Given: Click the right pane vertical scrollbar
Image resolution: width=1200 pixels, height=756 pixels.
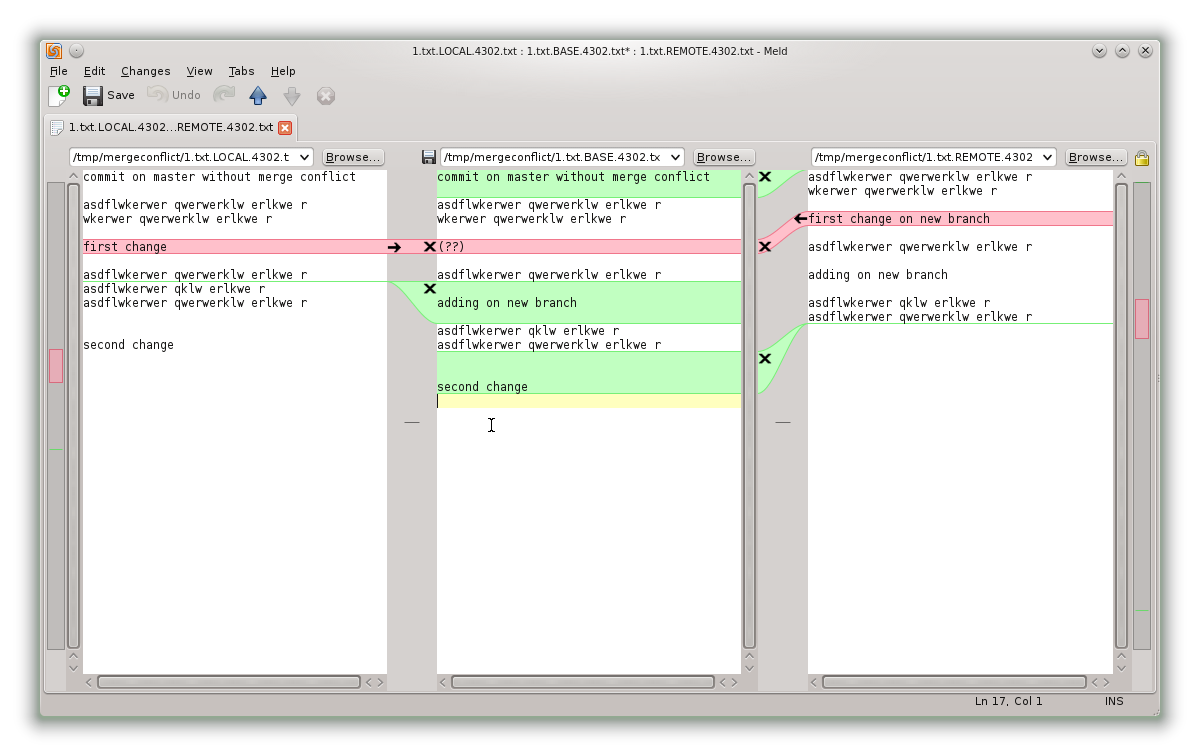Looking at the screenshot, I should (1121, 416).
